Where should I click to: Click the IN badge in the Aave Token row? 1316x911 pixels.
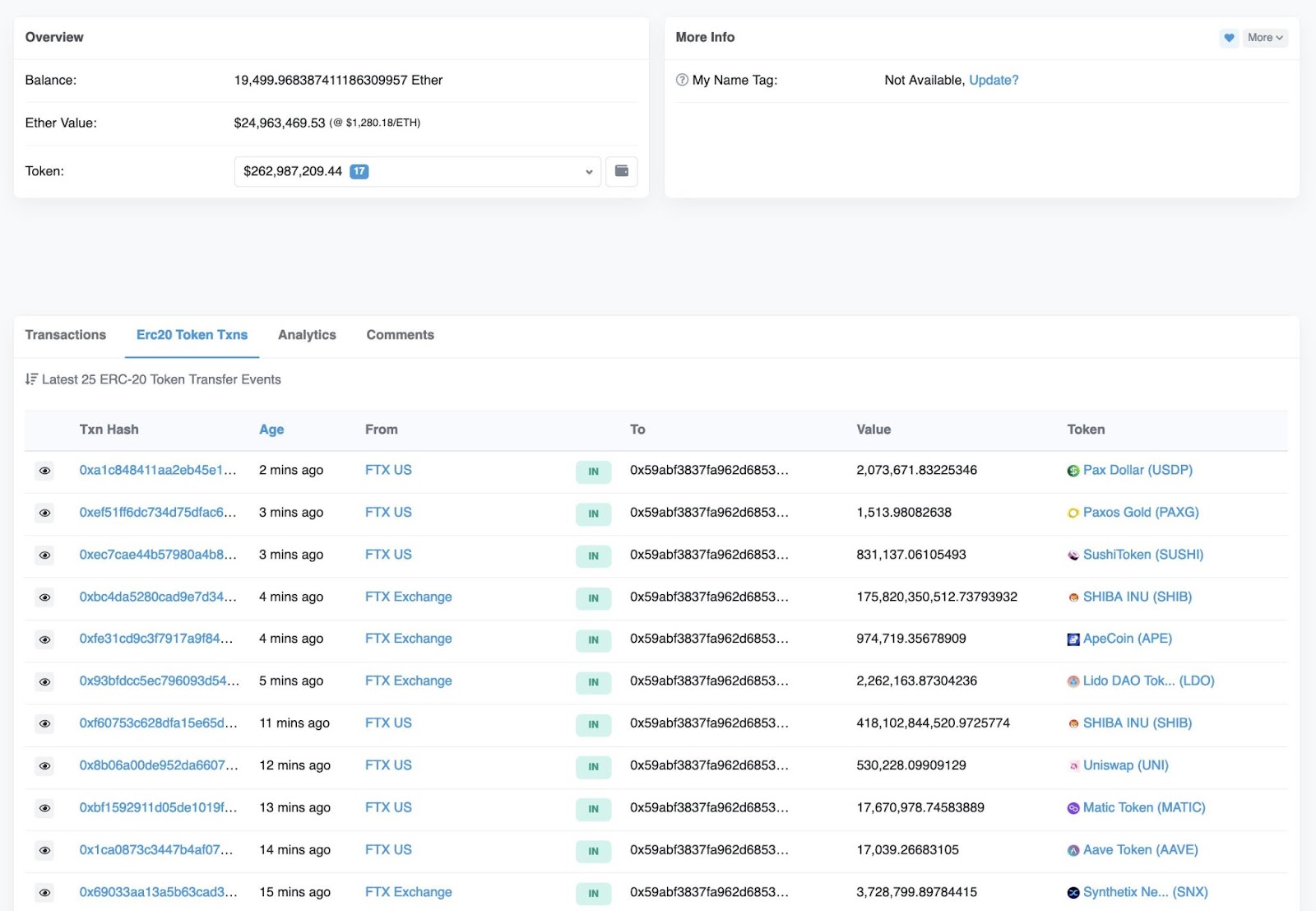point(593,851)
